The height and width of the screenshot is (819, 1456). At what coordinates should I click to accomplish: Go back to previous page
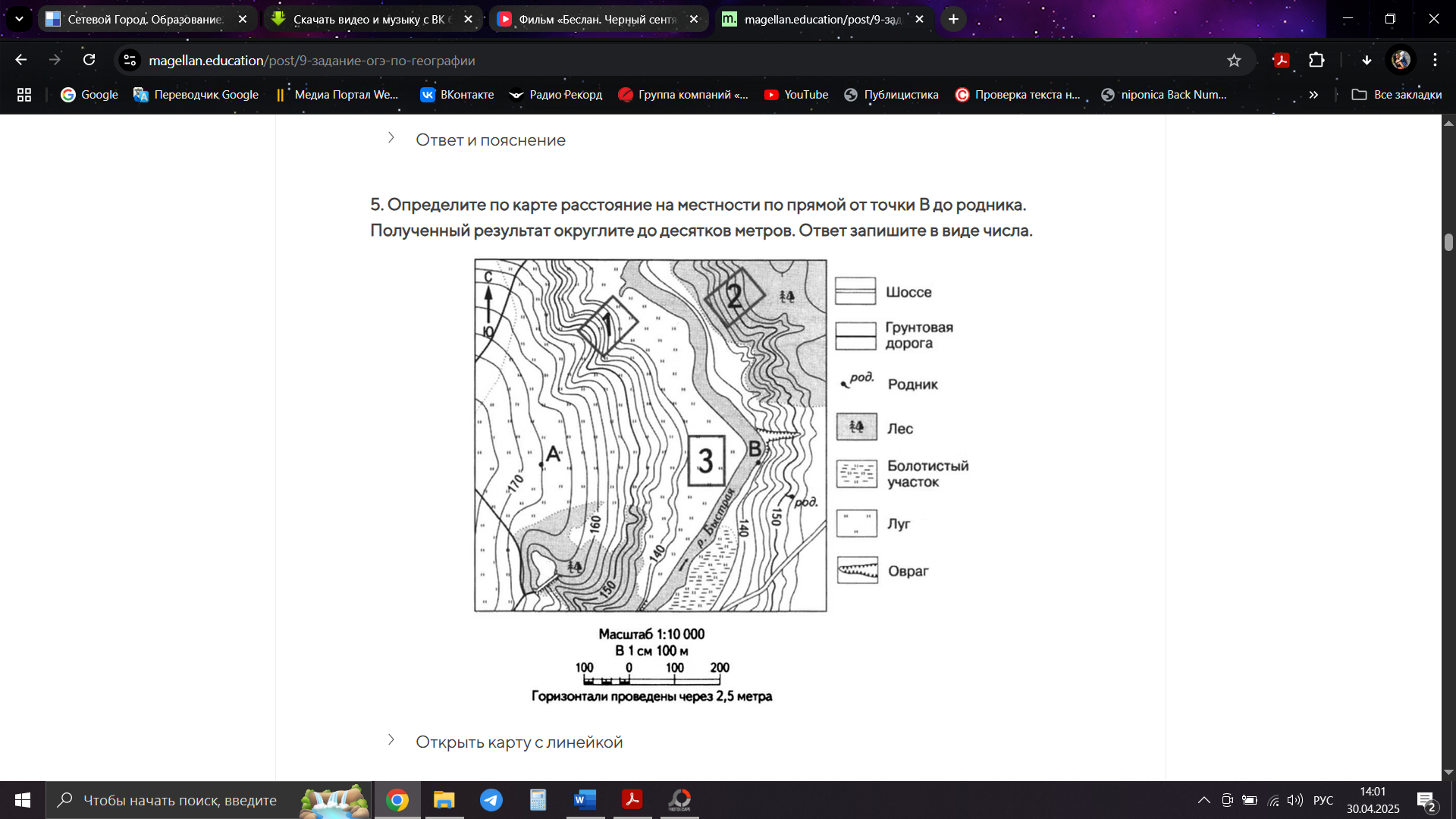[20, 60]
